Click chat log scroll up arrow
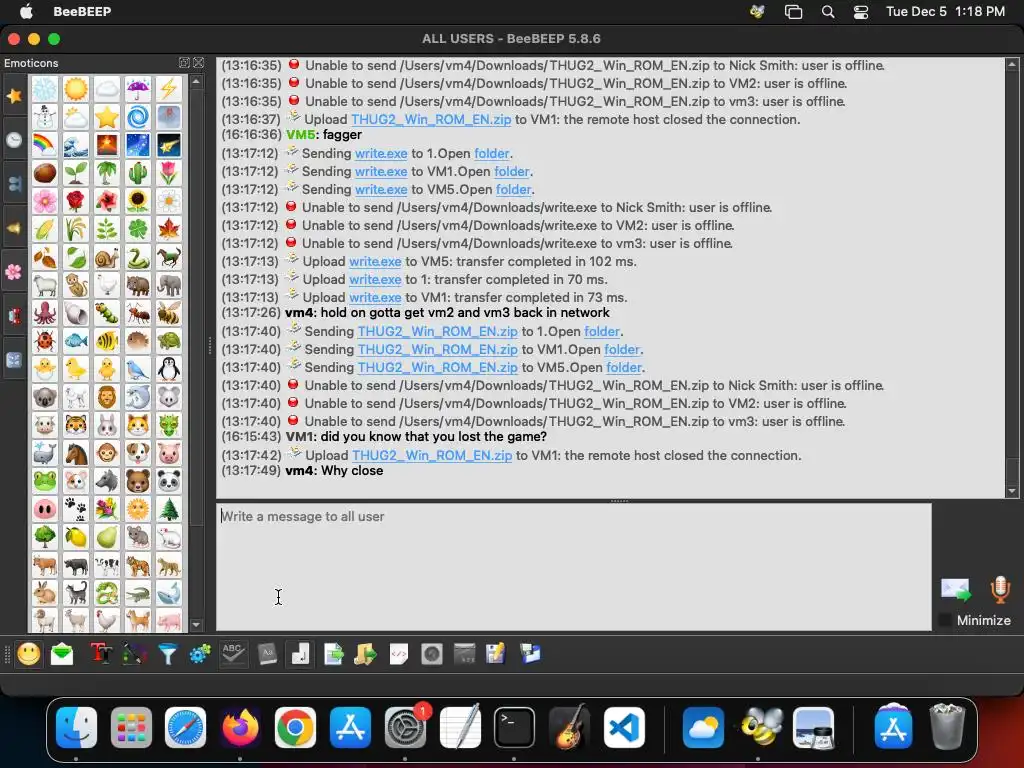The height and width of the screenshot is (768, 1024). click(x=1012, y=64)
